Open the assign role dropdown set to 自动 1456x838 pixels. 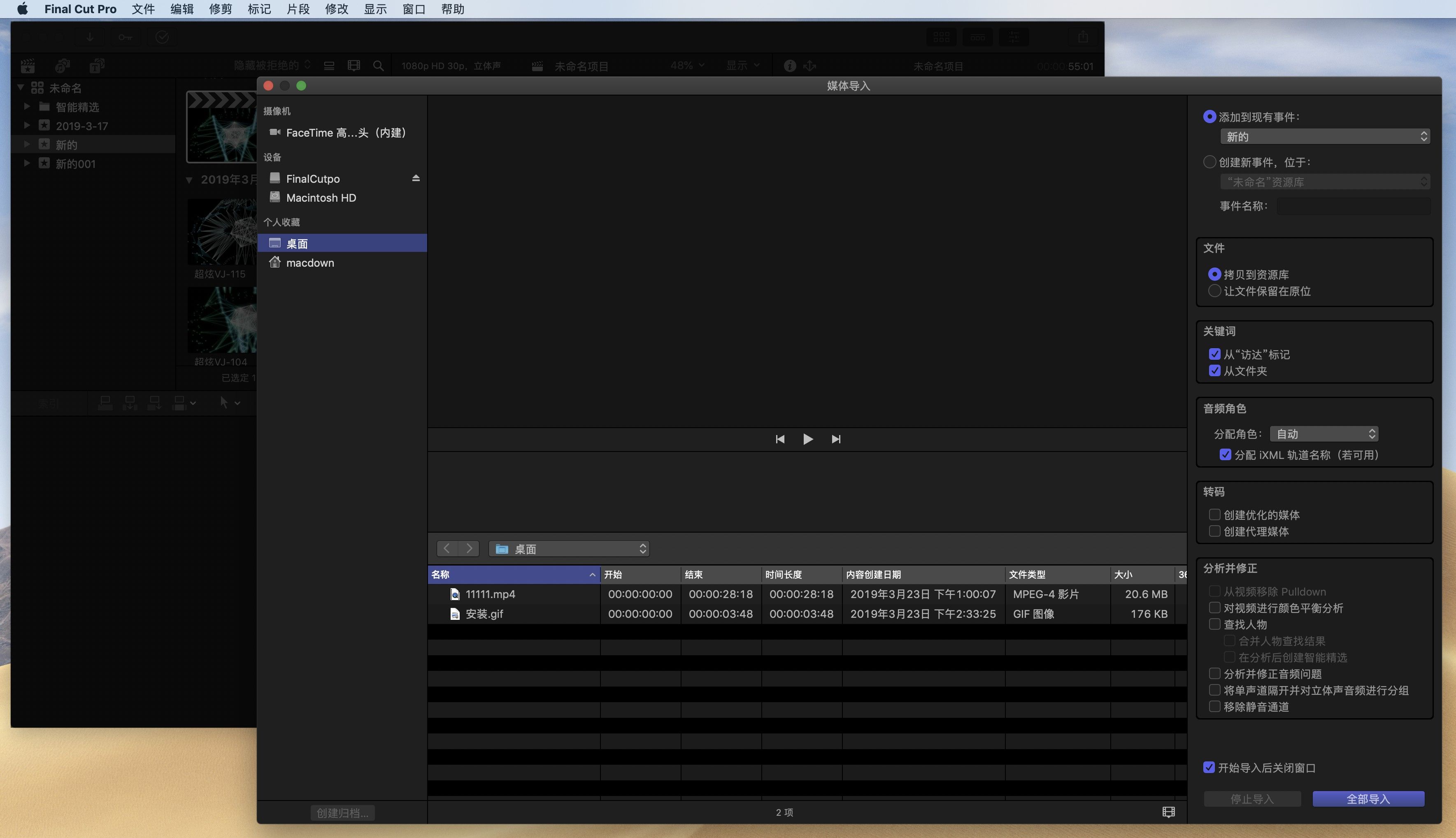click(1323, 434)
